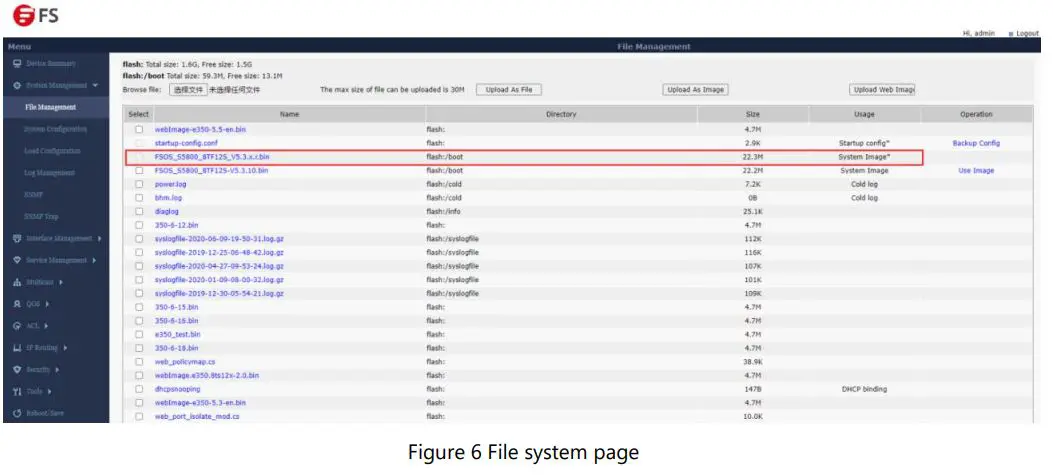Viewport: 1053px width, 475px height.
Task: Open the 350-6-15.bin file link
Action: 177,307
